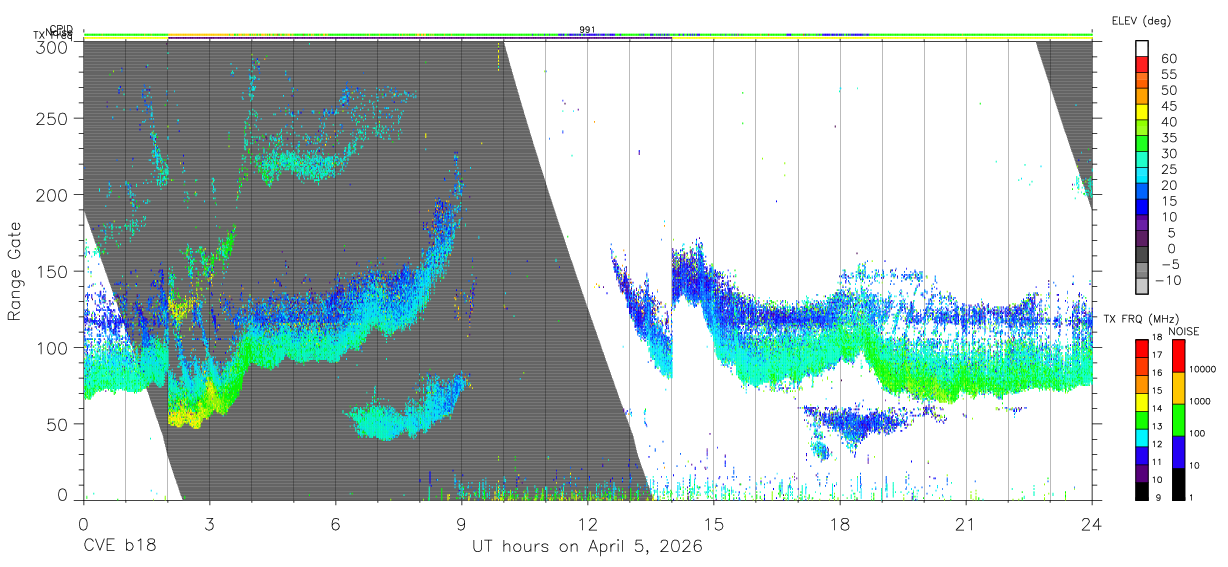Click the '24' UT hour tick label
Image resolution: width=1228 pixels, height=567 pixels.
tap(1091, 524)
